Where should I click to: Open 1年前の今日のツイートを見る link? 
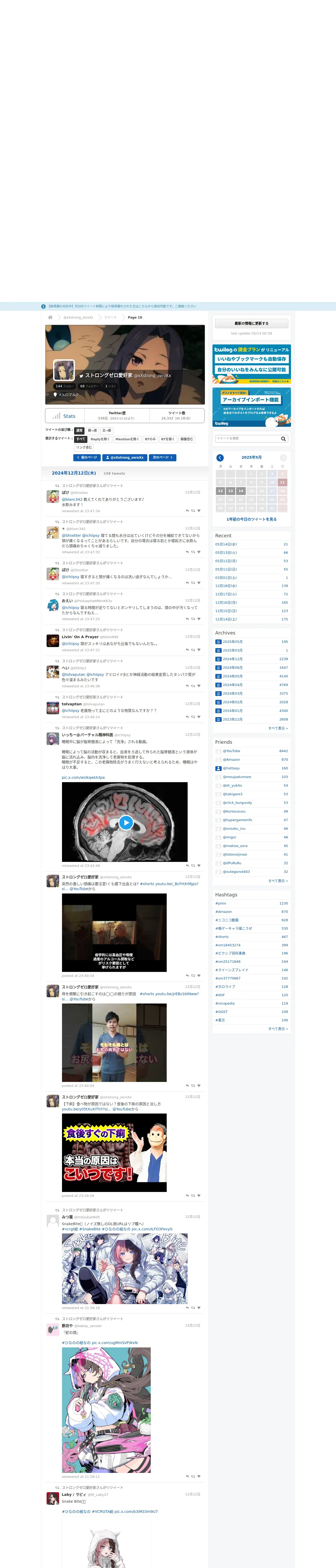click(251, 519)
